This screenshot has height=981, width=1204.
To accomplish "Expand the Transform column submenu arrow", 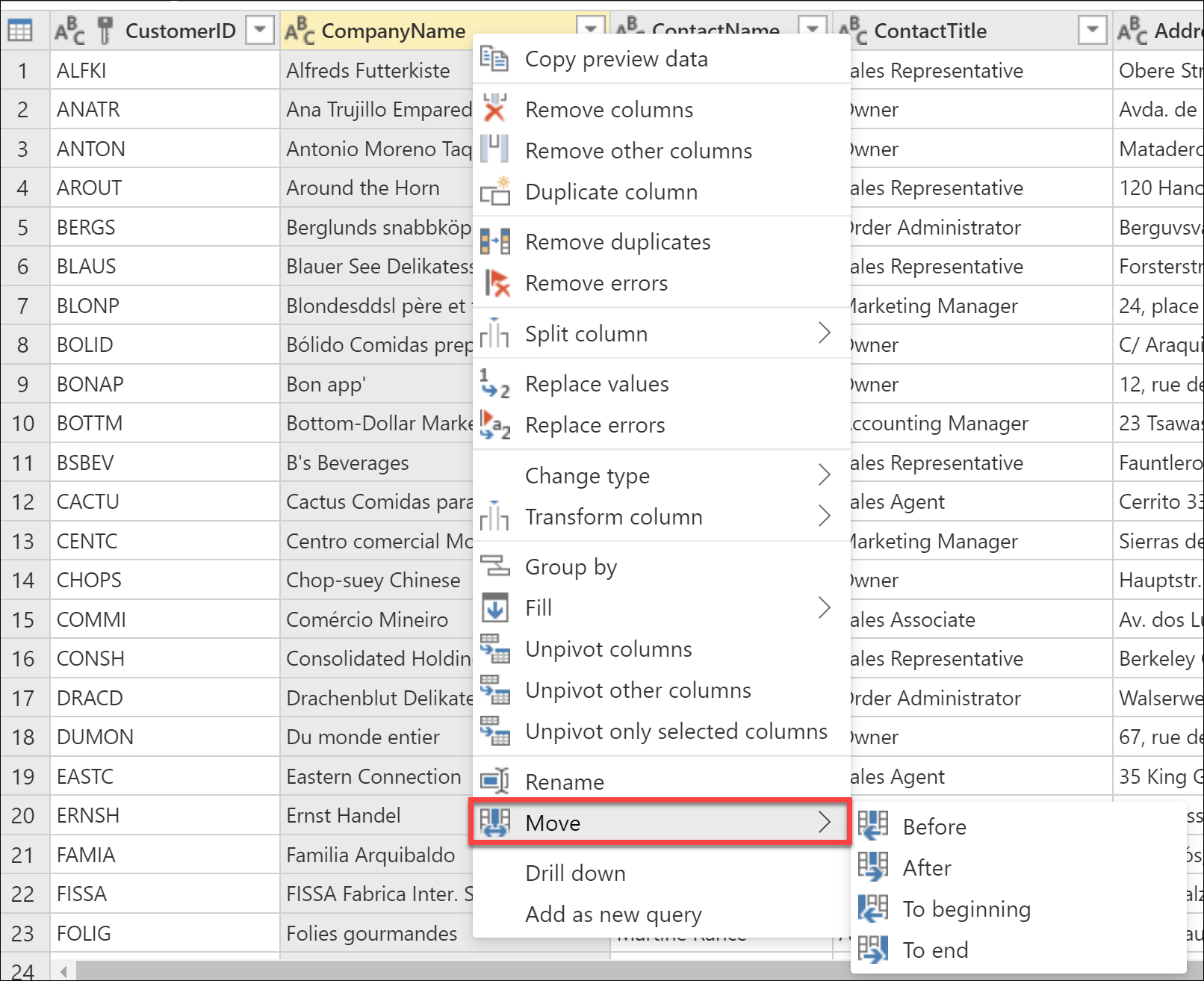I will click(x=824, y=516).
